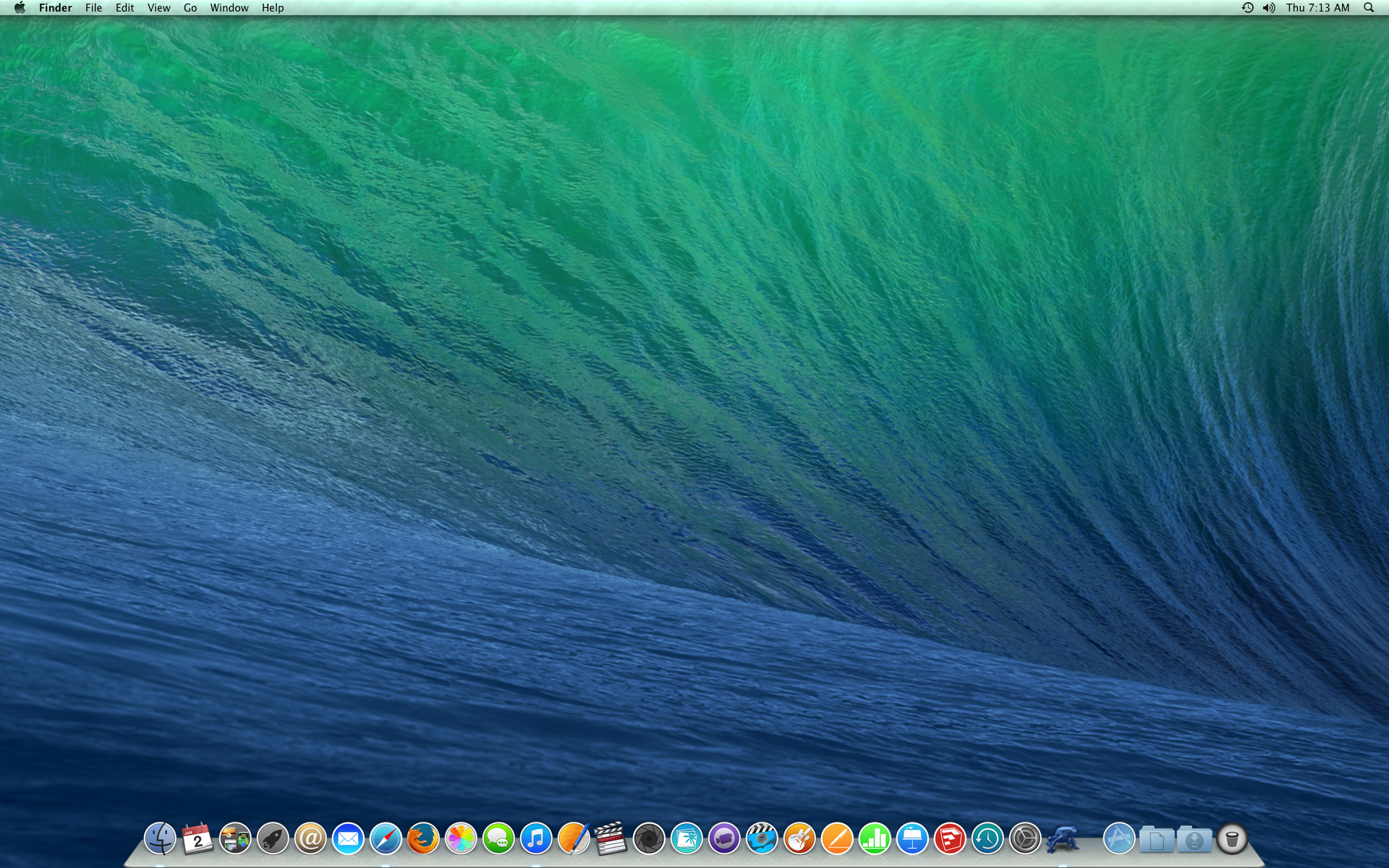
Task: Open System Preferences gear in dock
Action: tap(1025, 839)
